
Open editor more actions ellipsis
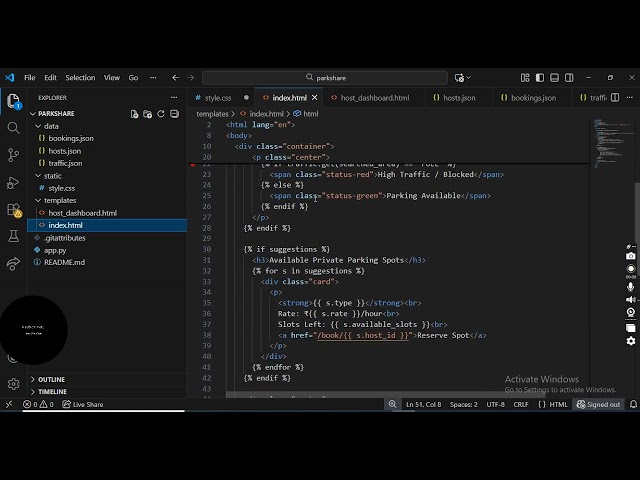click(630, 98)
